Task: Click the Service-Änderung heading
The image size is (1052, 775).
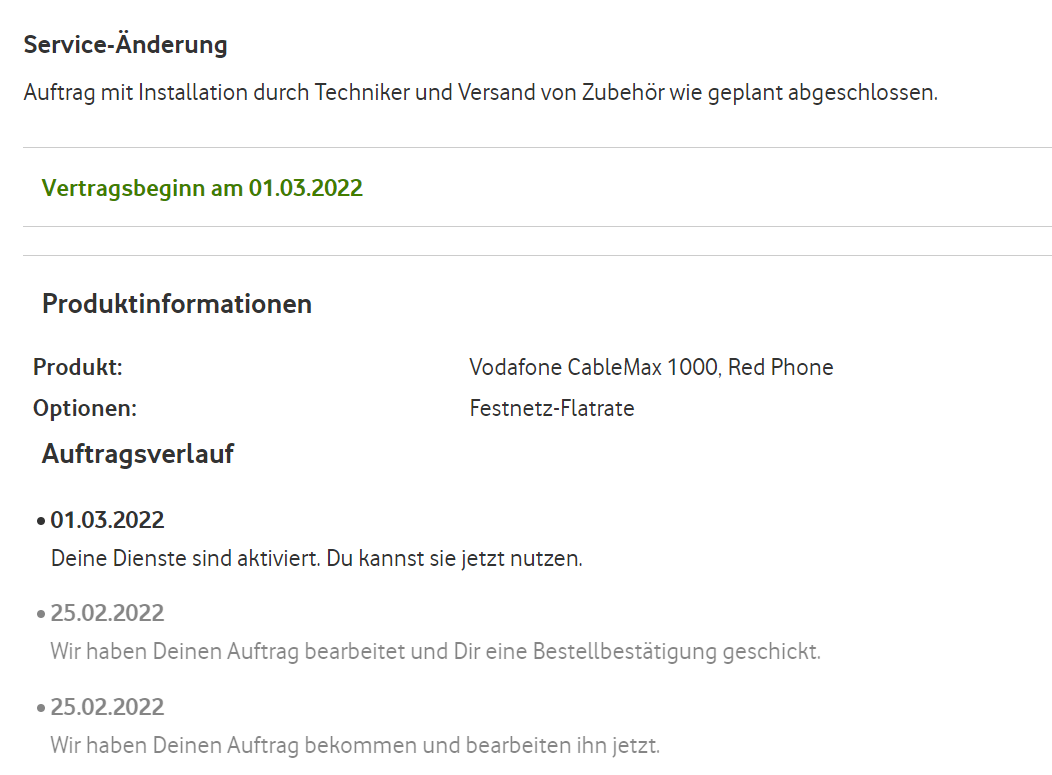Action: [x=125, y=45]
